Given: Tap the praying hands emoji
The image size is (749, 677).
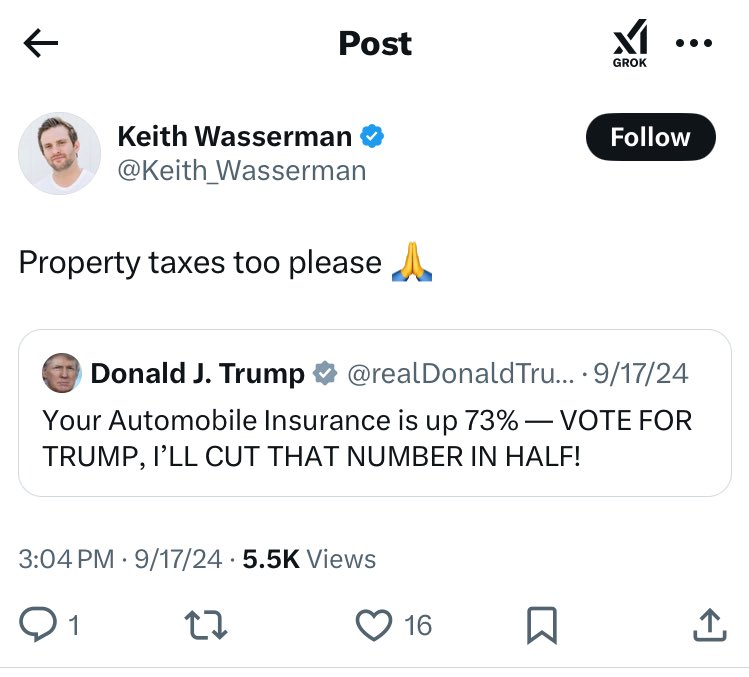Looking at the screenshot, I should pyautogui.click(x=410, y=263).
